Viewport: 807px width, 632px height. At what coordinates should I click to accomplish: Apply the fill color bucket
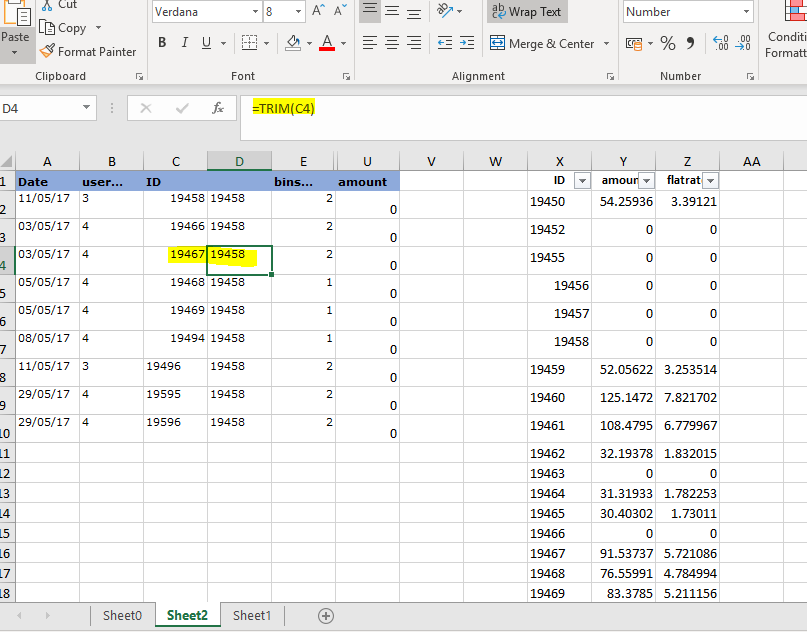point(293,43)
